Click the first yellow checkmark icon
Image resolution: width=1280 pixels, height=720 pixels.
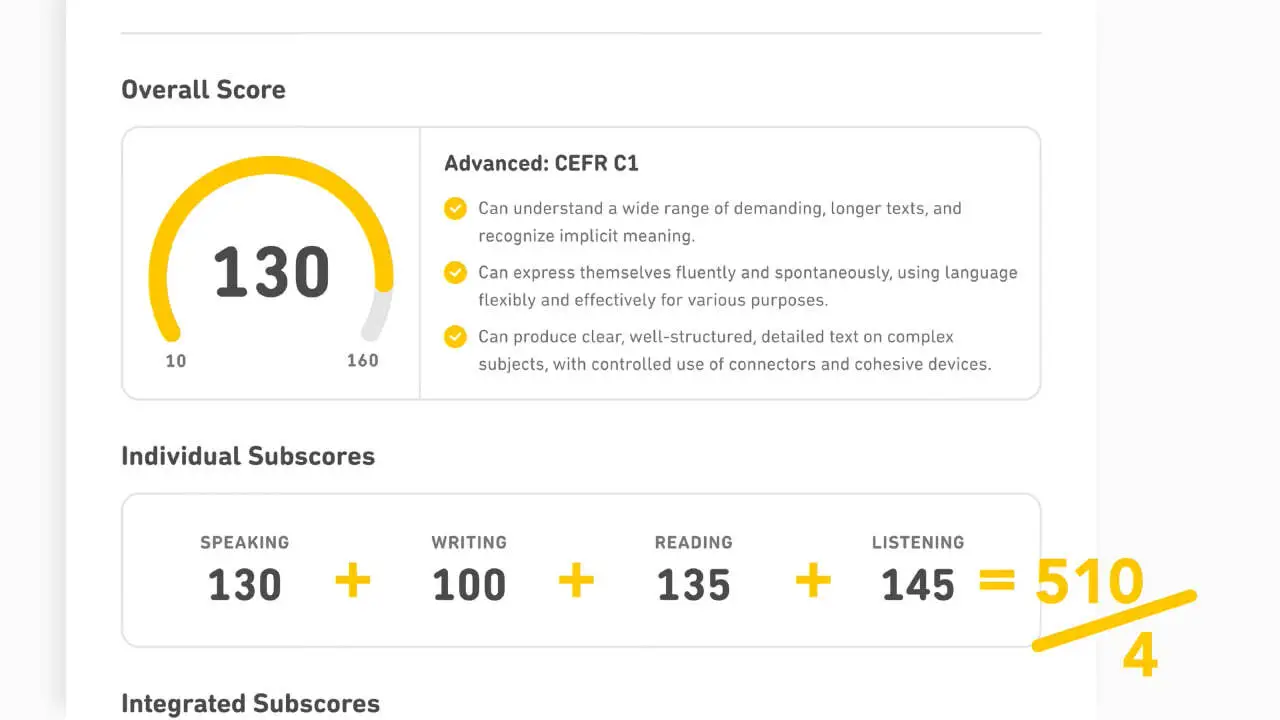coord(455,209)
